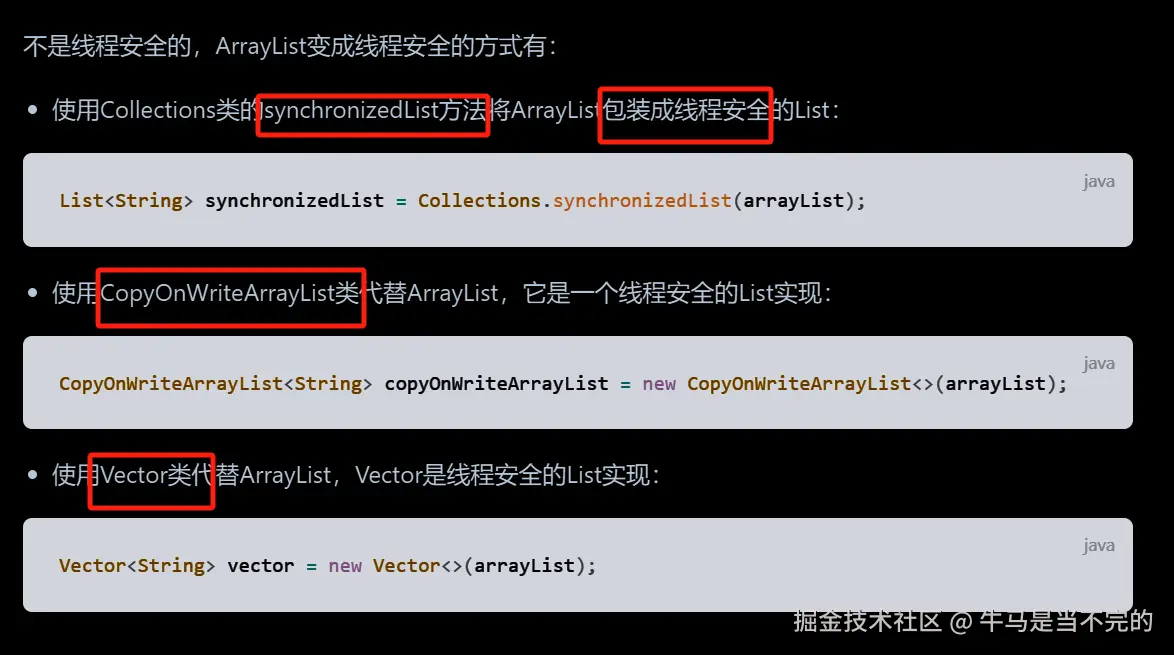Click the Vector<String> type in third code block

pos(137,566)
